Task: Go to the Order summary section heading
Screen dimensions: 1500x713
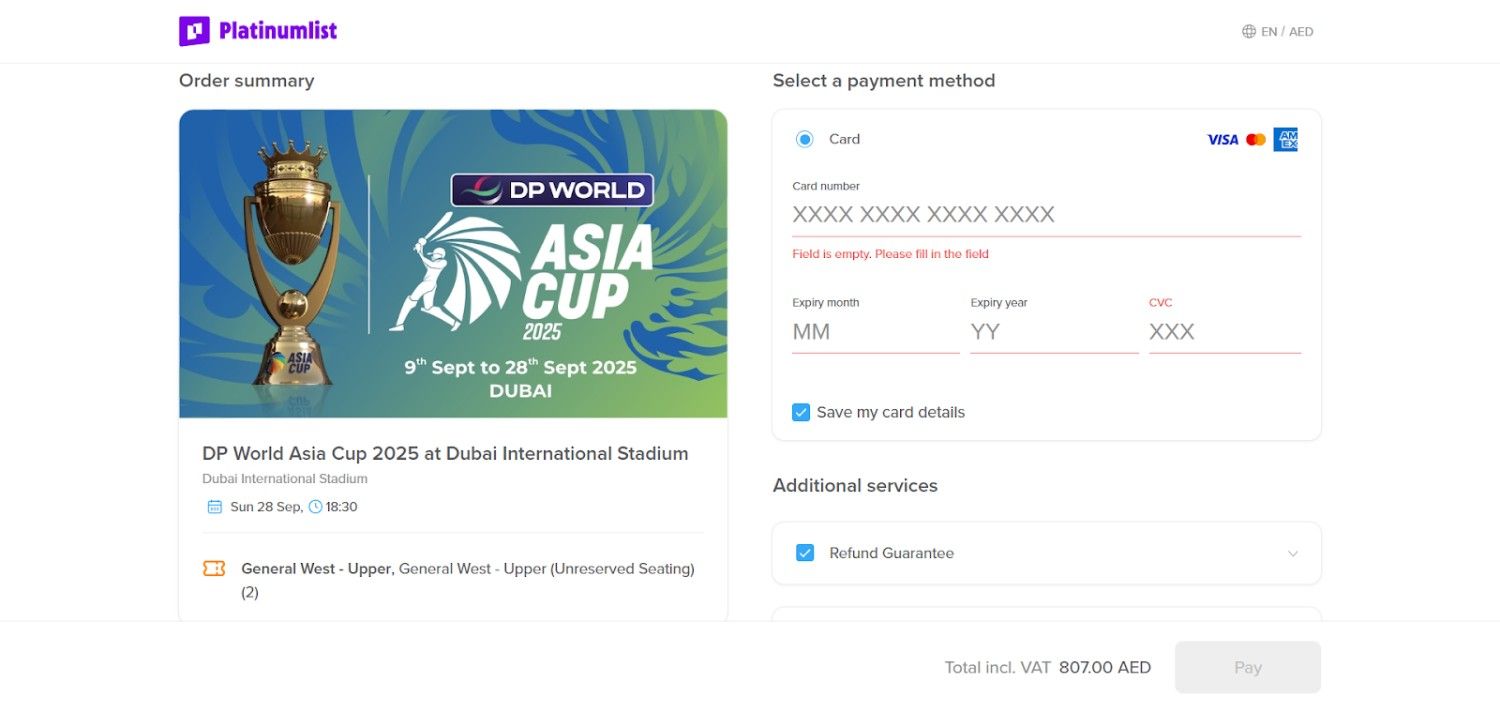Action: (x=246, y=80)
